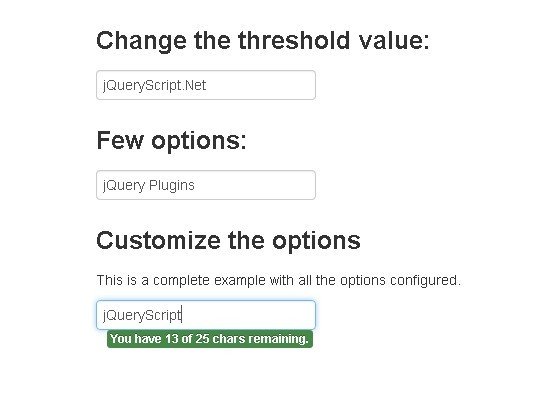
Task: Click the word "threshold" in the heading
Action: (x=294, y=40)
